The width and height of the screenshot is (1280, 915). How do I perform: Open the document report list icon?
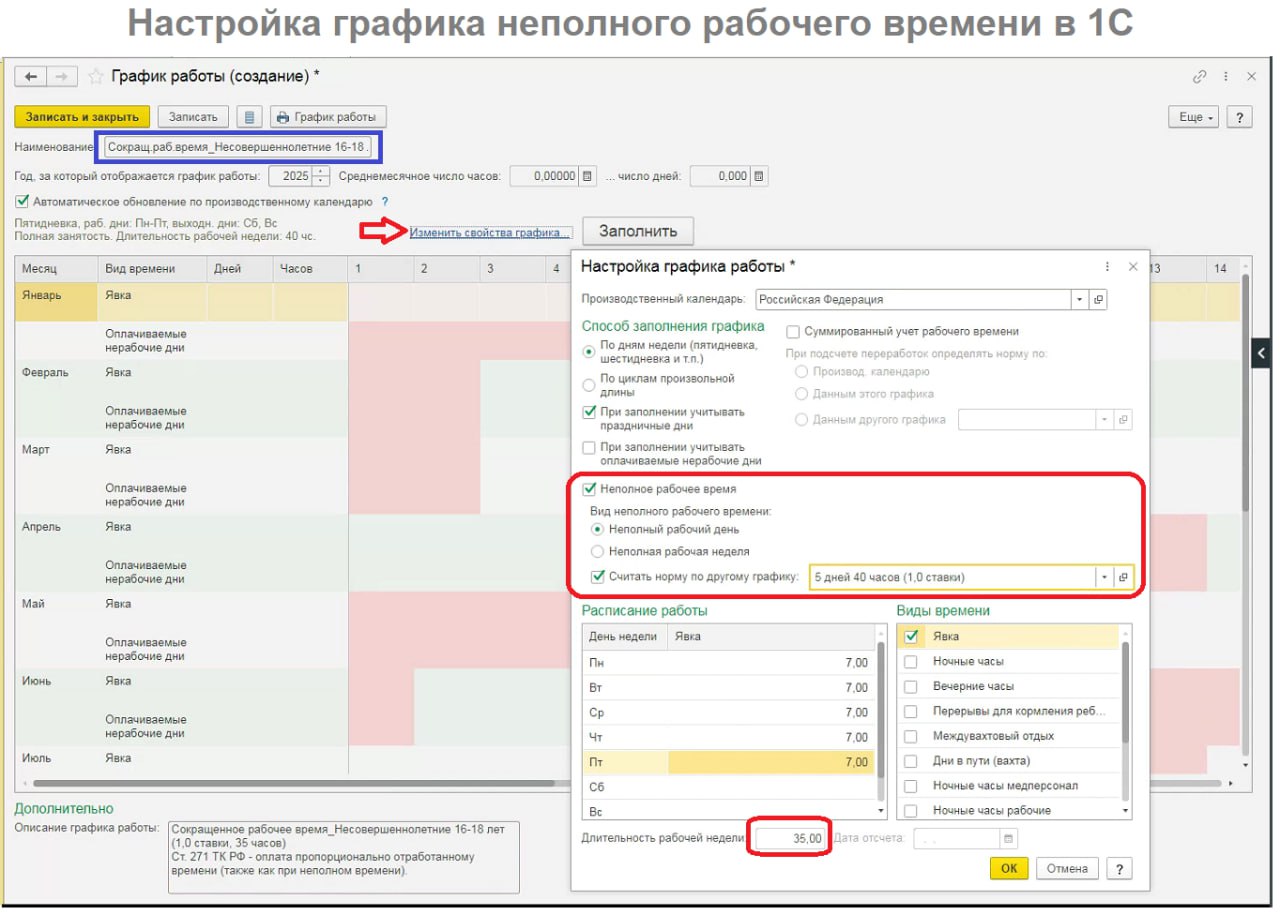point(249,117)
